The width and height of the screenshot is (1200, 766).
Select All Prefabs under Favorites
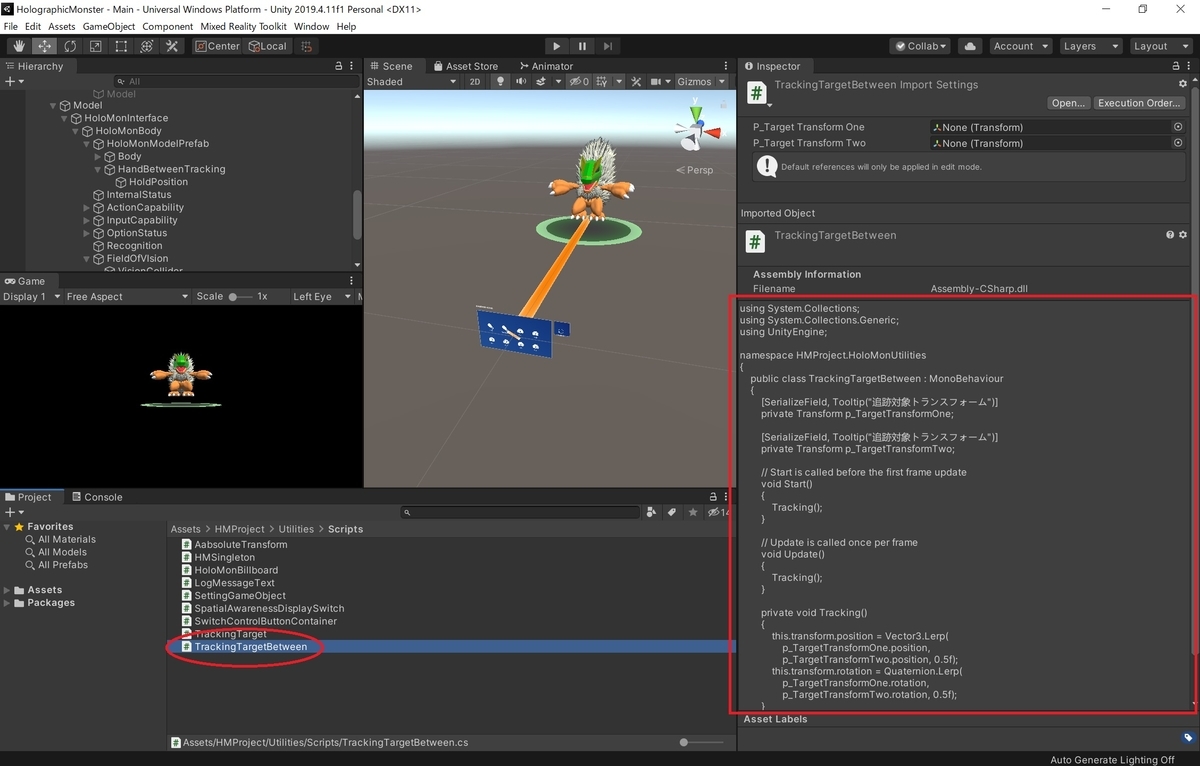tap(62, 565)
